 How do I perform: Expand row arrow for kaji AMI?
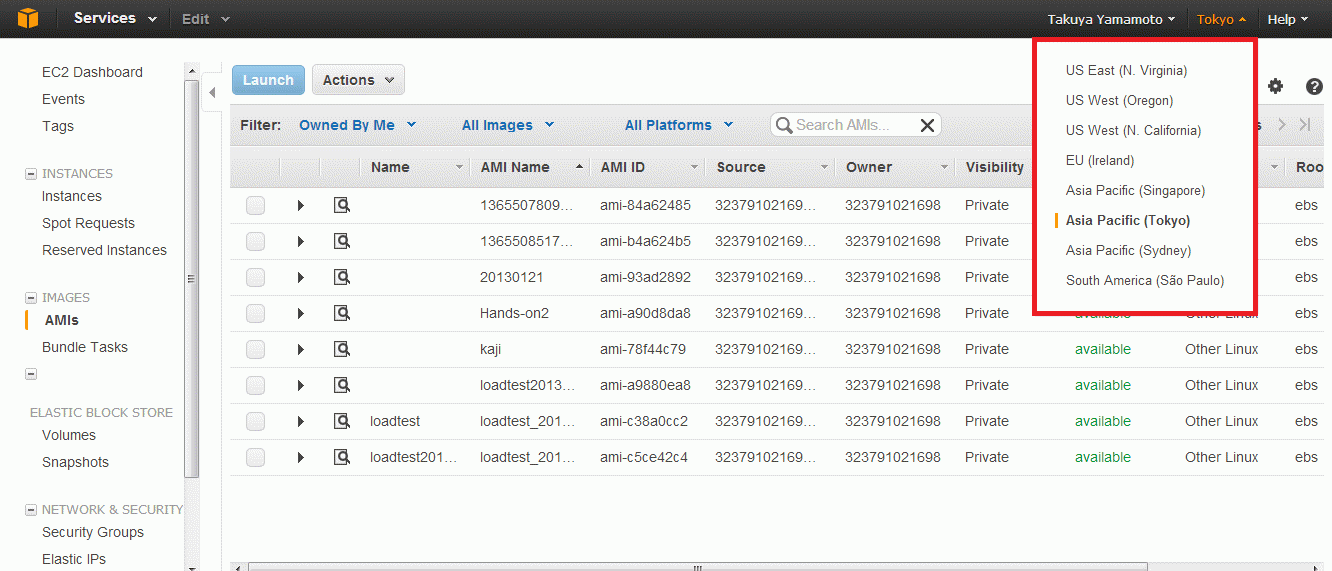pos(300,349)
